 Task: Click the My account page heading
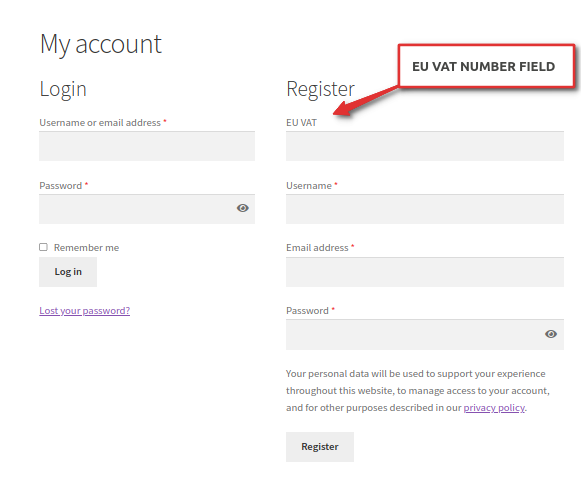(x=101, y=44)
